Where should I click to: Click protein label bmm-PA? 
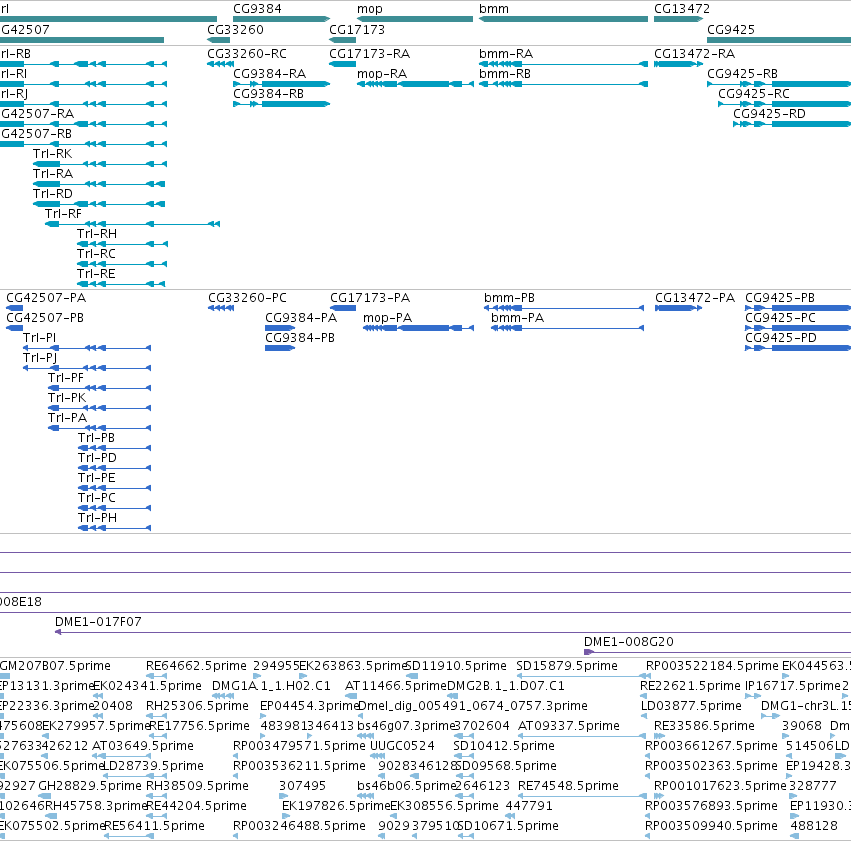(517, 318)
